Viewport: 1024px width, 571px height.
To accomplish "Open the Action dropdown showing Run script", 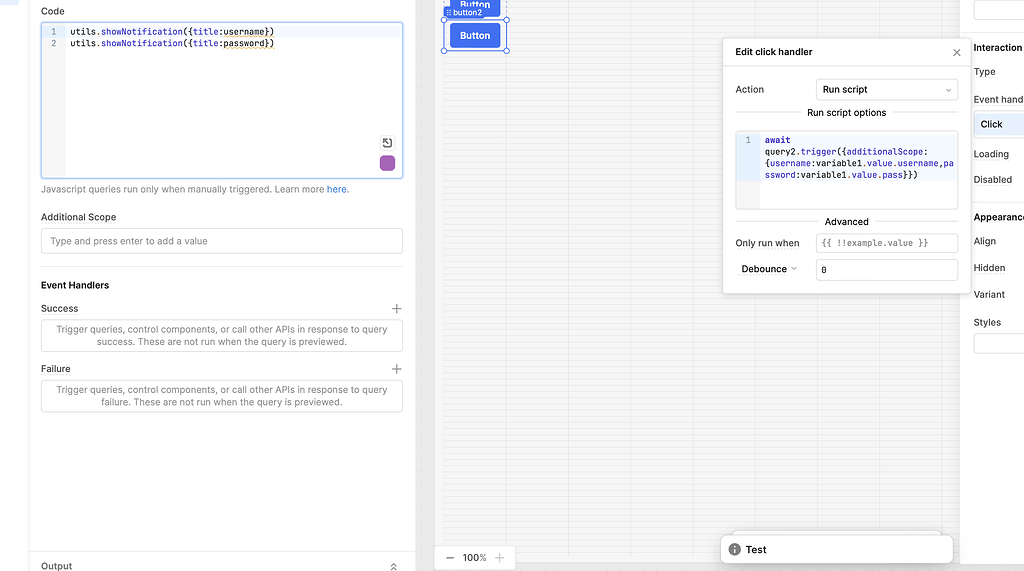I will click(x=886, y=90).
